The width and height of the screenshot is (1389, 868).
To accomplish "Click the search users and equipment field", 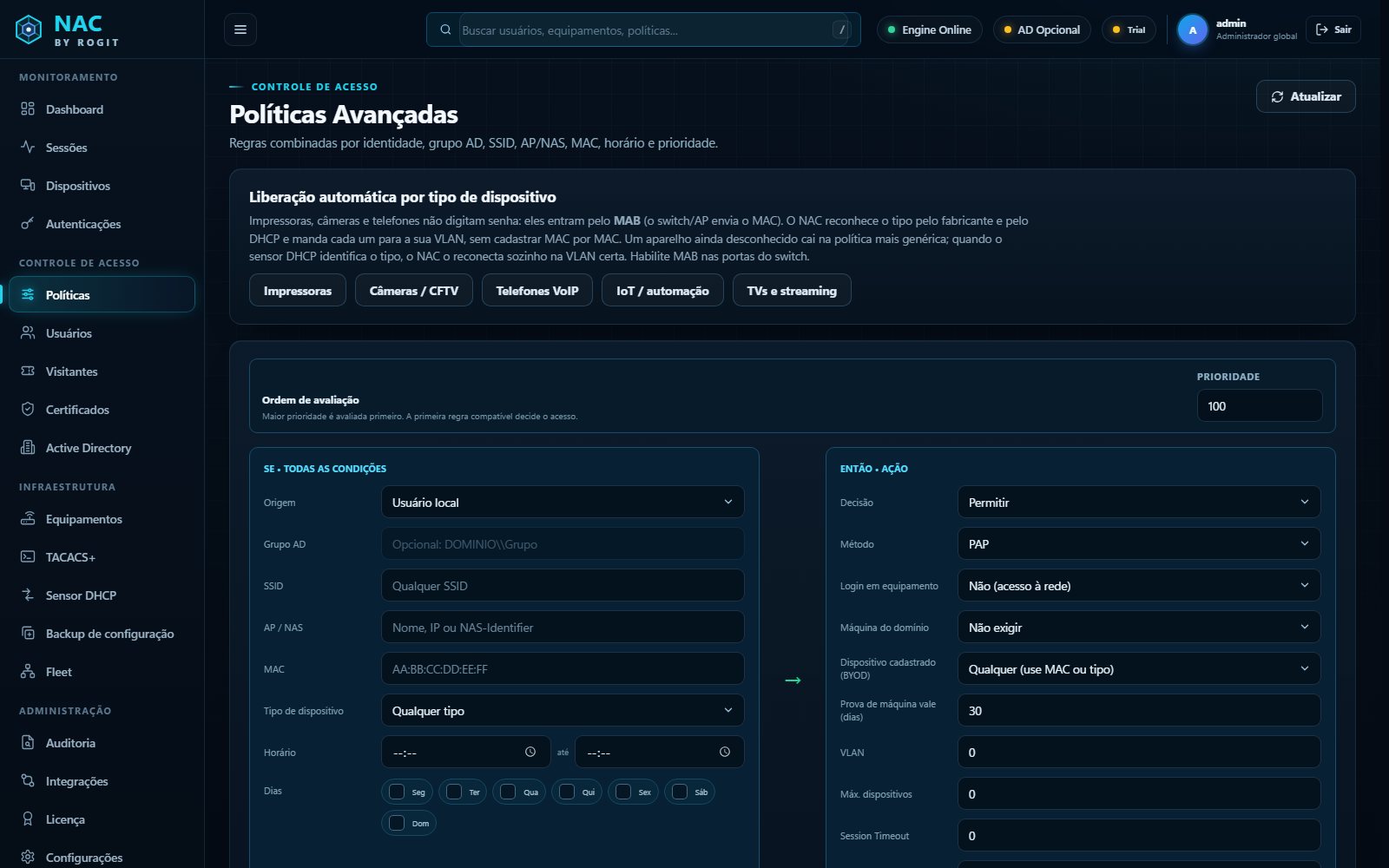I will (x=643, y=30).
